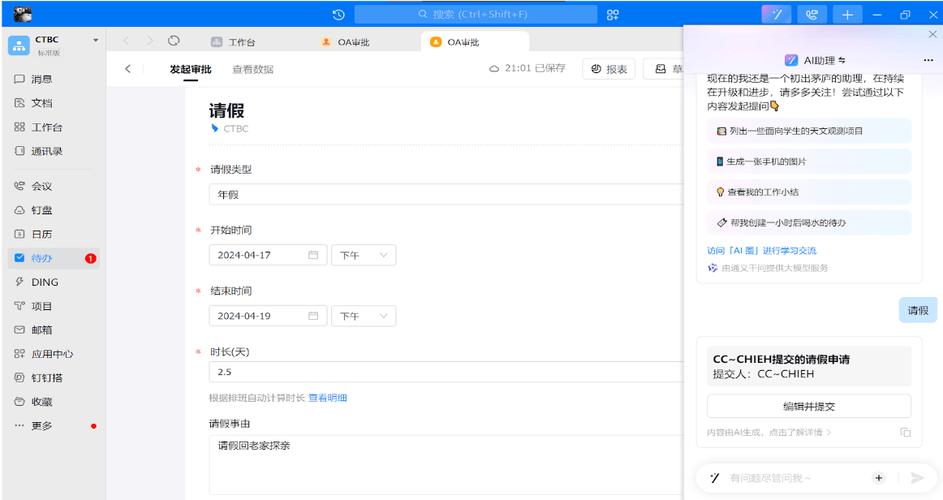The width and height of the screenshot is (943, 500).
Task: Open 邮箱 in the sidebar
Action: click(x=54, y=330)
